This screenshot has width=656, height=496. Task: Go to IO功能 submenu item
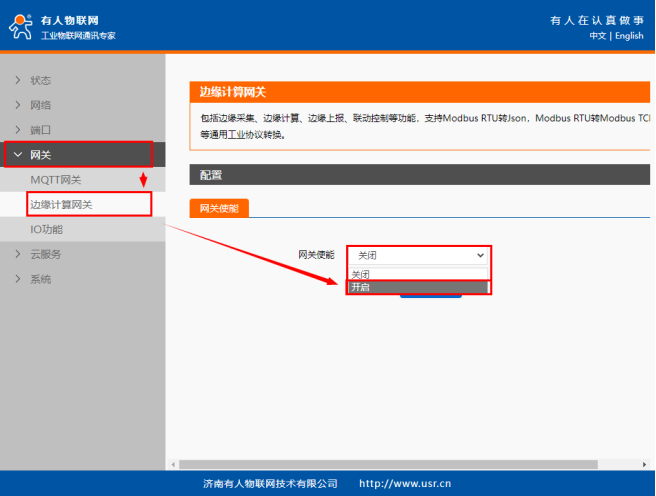(x=46, y=229)
